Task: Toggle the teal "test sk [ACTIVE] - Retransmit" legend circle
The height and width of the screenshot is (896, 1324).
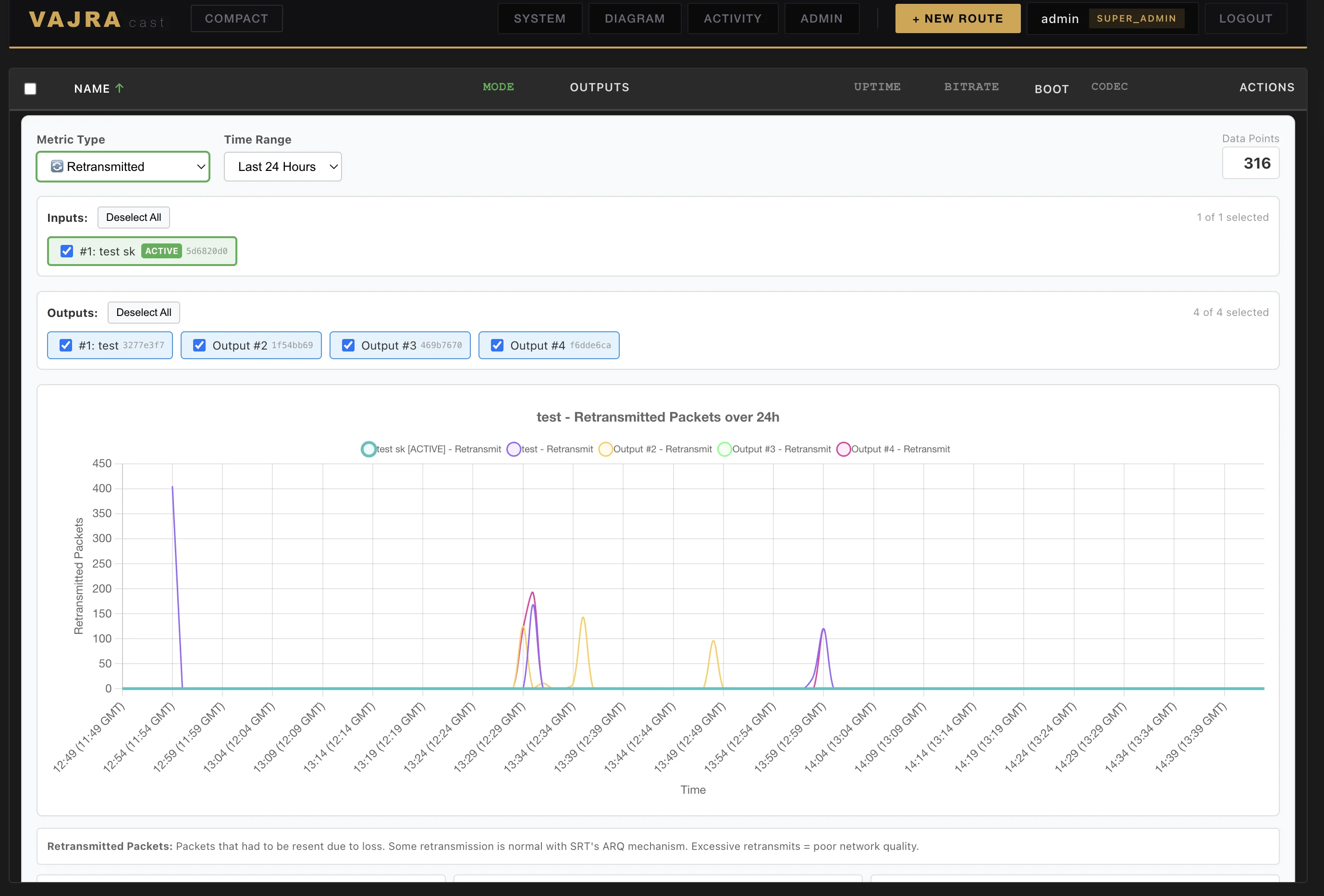Action: click(368, 449)
